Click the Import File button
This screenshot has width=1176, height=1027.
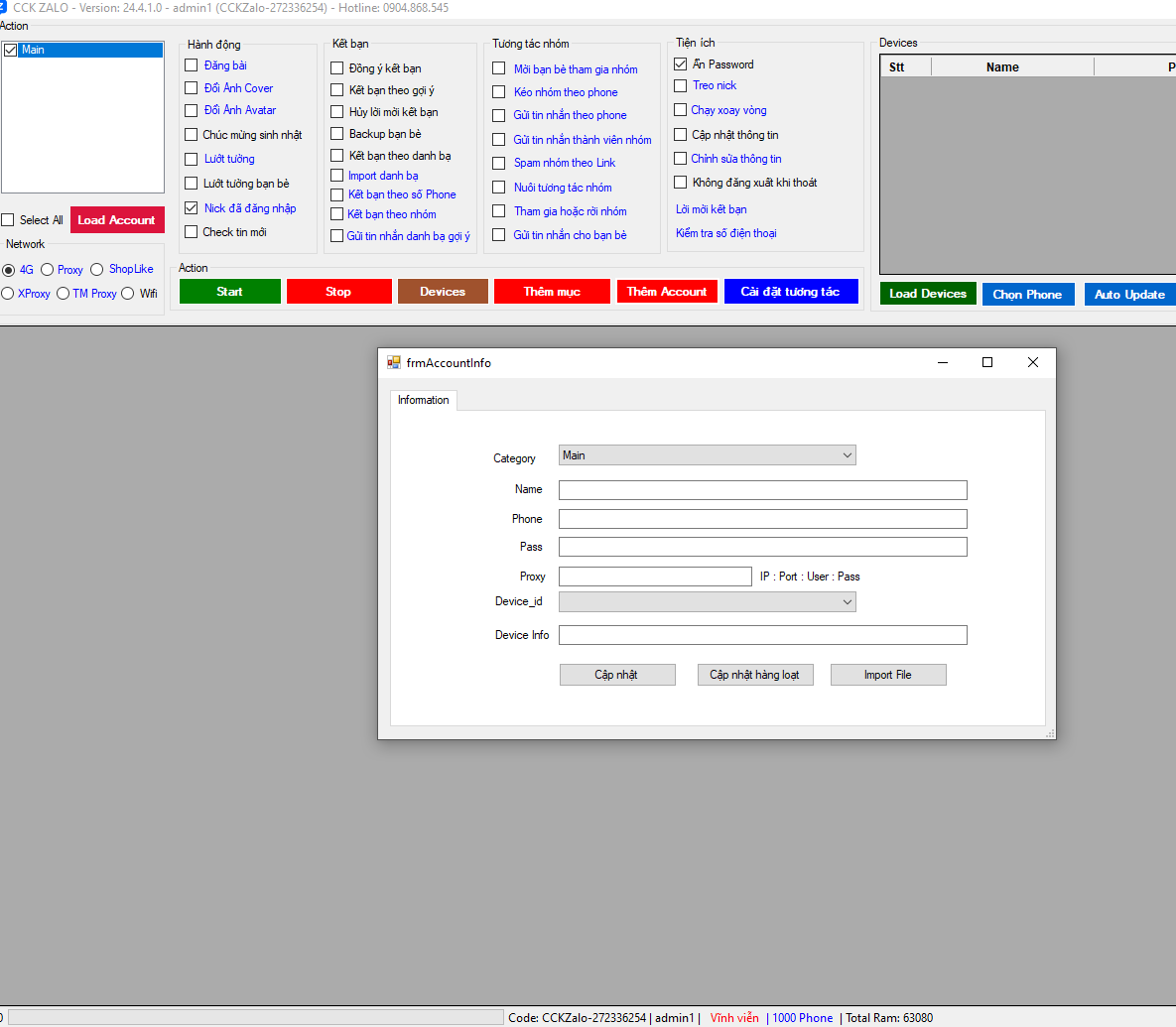[888, 675]
